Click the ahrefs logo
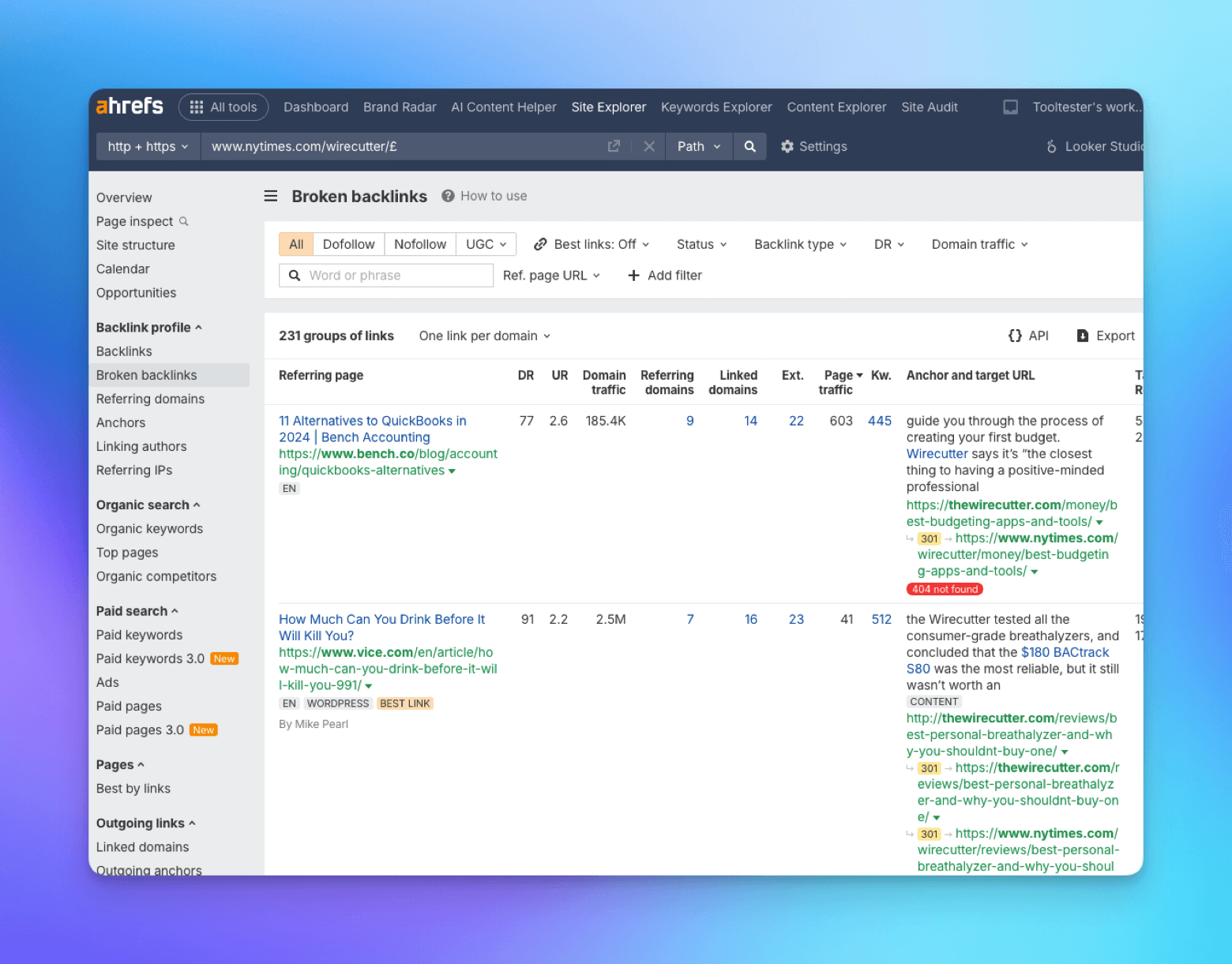Viewport: 1232px width, 964px height. tap(130, 106)
